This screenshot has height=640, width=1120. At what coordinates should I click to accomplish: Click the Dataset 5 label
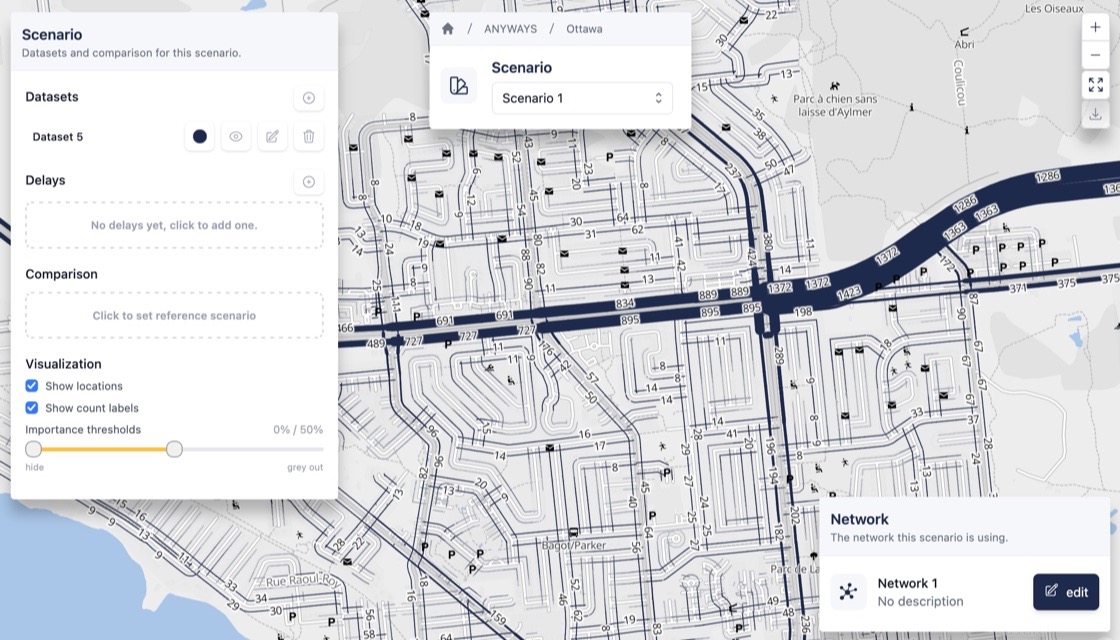click(x=58, y=136)
